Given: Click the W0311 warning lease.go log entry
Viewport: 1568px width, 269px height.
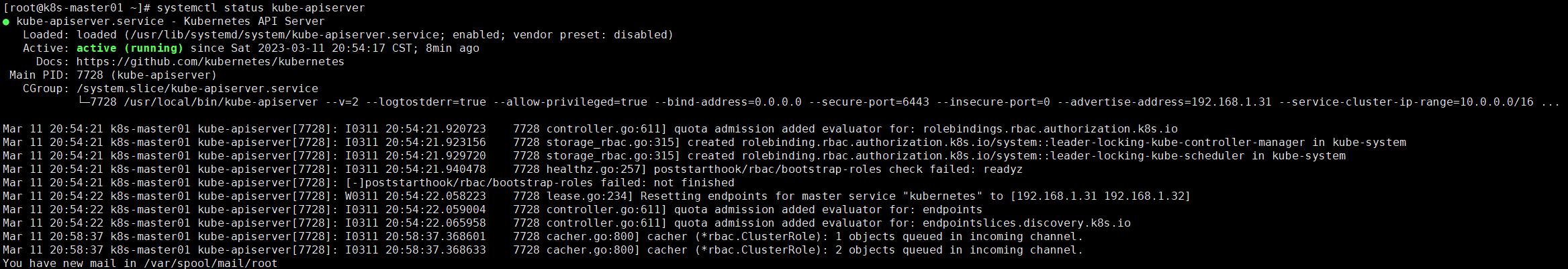Looking at the screenshot, I should (x=596, y=196).
